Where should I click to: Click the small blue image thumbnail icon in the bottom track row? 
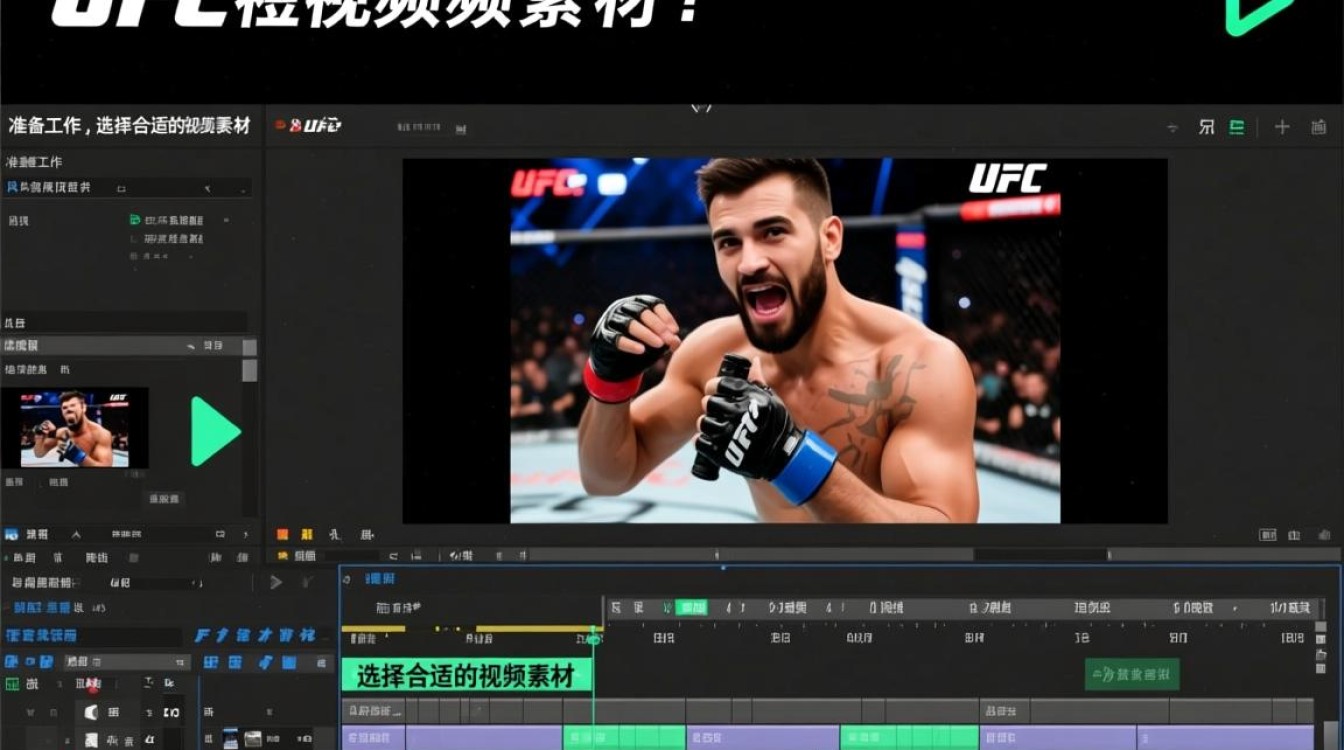point(231,739)
